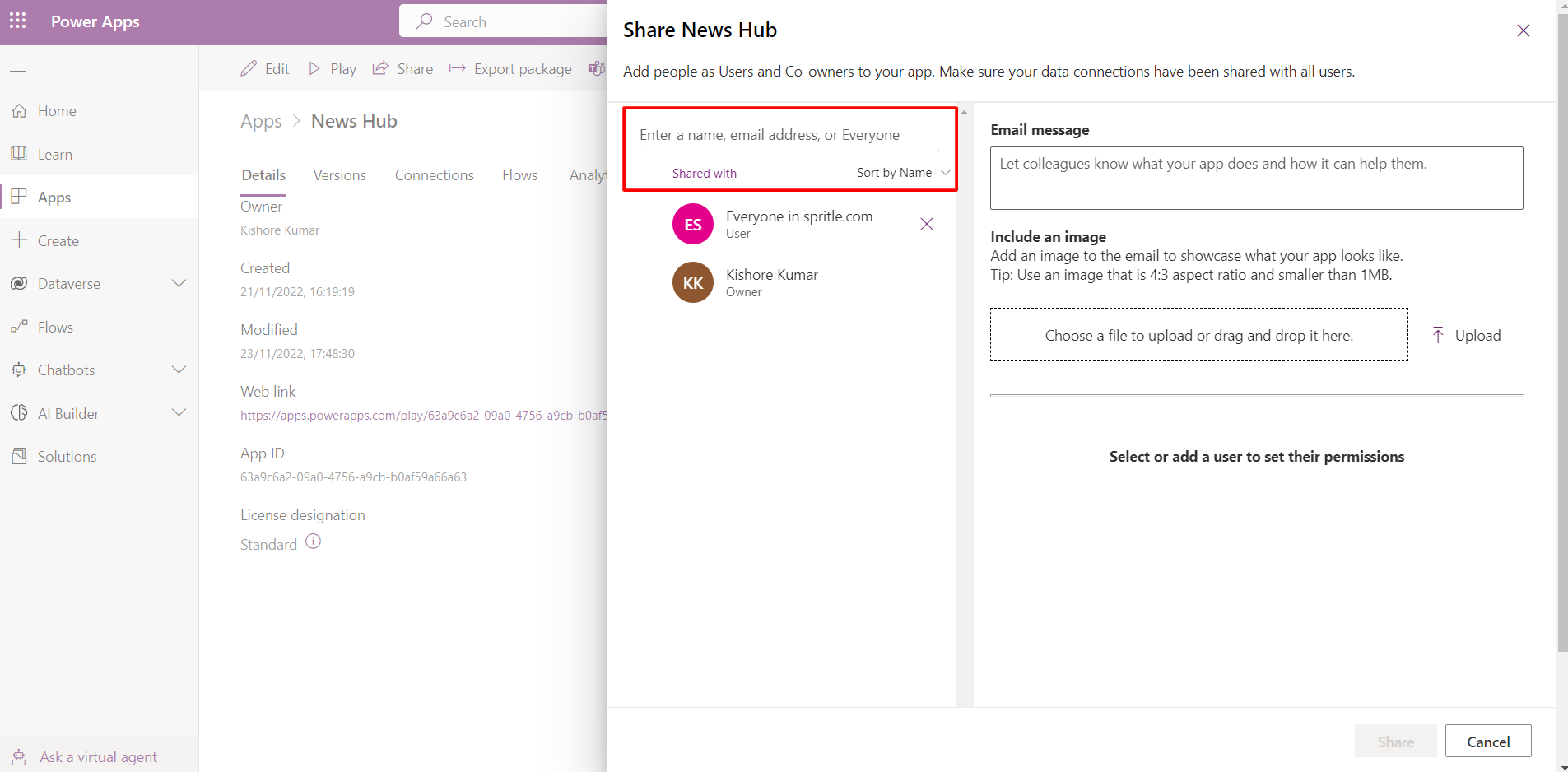Click the Home icon in sidebar

tap(19, 110)
